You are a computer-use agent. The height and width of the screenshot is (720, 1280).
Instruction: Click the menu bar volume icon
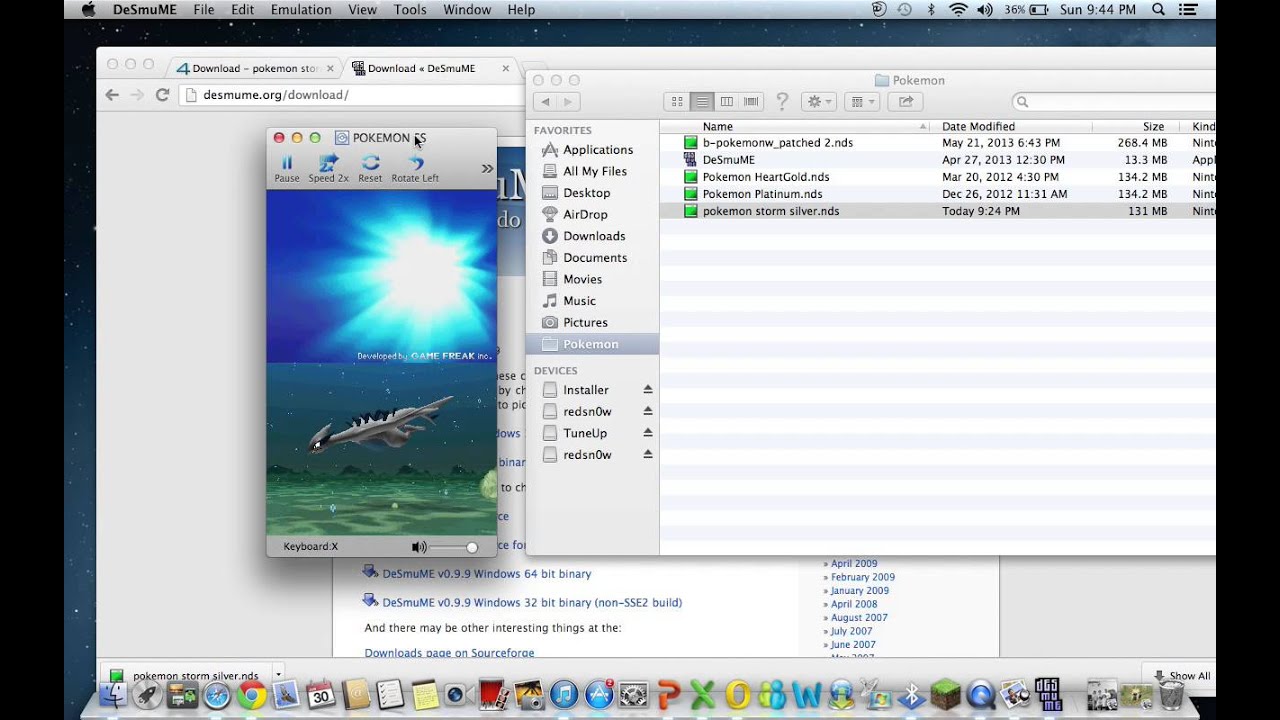[x=985, y=10]
